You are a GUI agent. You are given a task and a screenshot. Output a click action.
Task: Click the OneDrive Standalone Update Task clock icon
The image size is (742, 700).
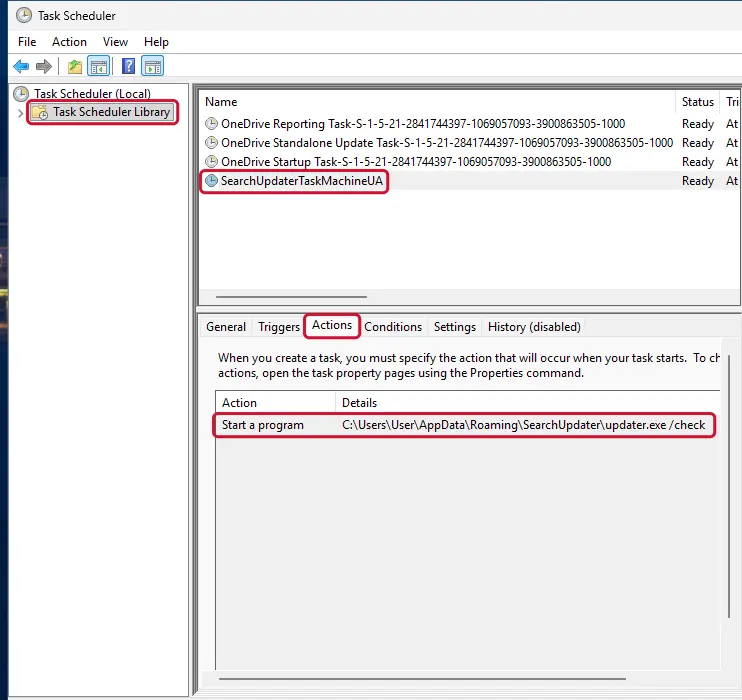point(211,142)
